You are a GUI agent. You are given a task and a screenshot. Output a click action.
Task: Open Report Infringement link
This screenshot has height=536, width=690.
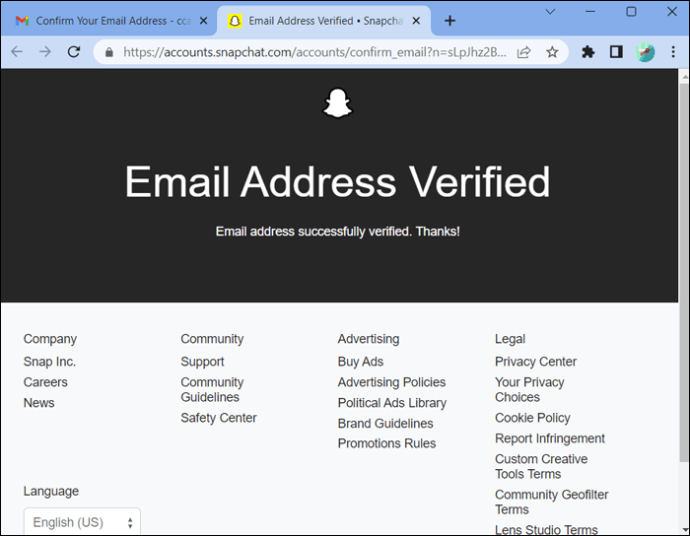(x=550, y=438)
